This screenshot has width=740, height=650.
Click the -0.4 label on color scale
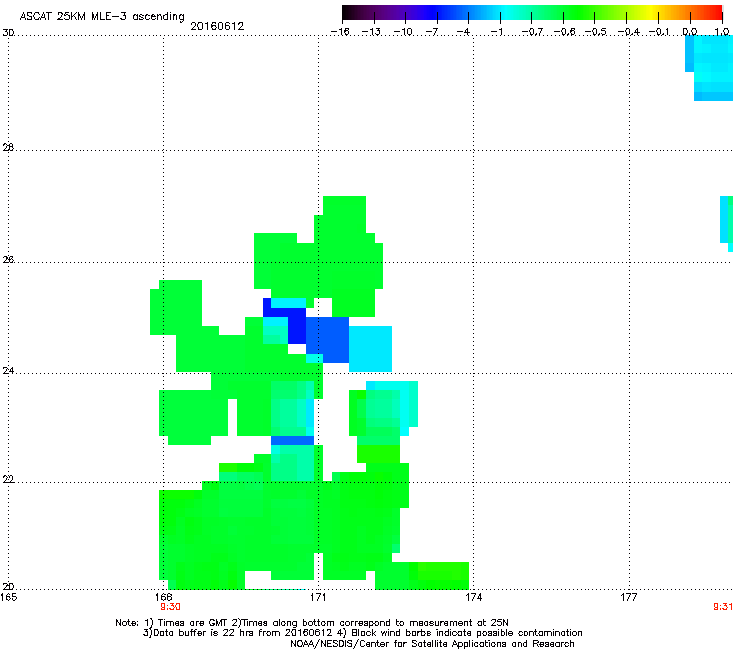tap(629, 32)
